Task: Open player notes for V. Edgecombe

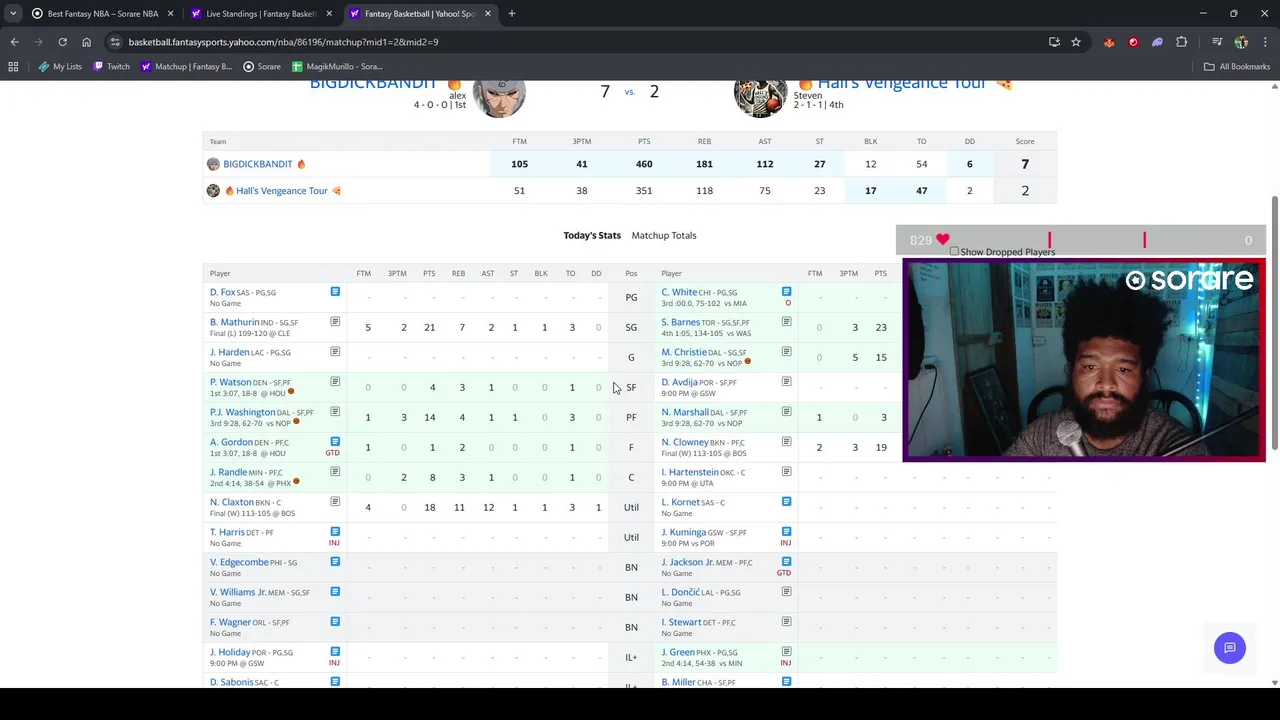Action: [x=335, y=562]
